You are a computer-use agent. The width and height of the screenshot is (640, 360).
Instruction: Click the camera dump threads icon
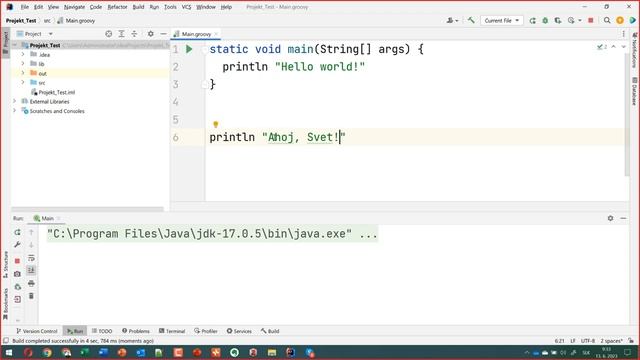coord(17,274)
